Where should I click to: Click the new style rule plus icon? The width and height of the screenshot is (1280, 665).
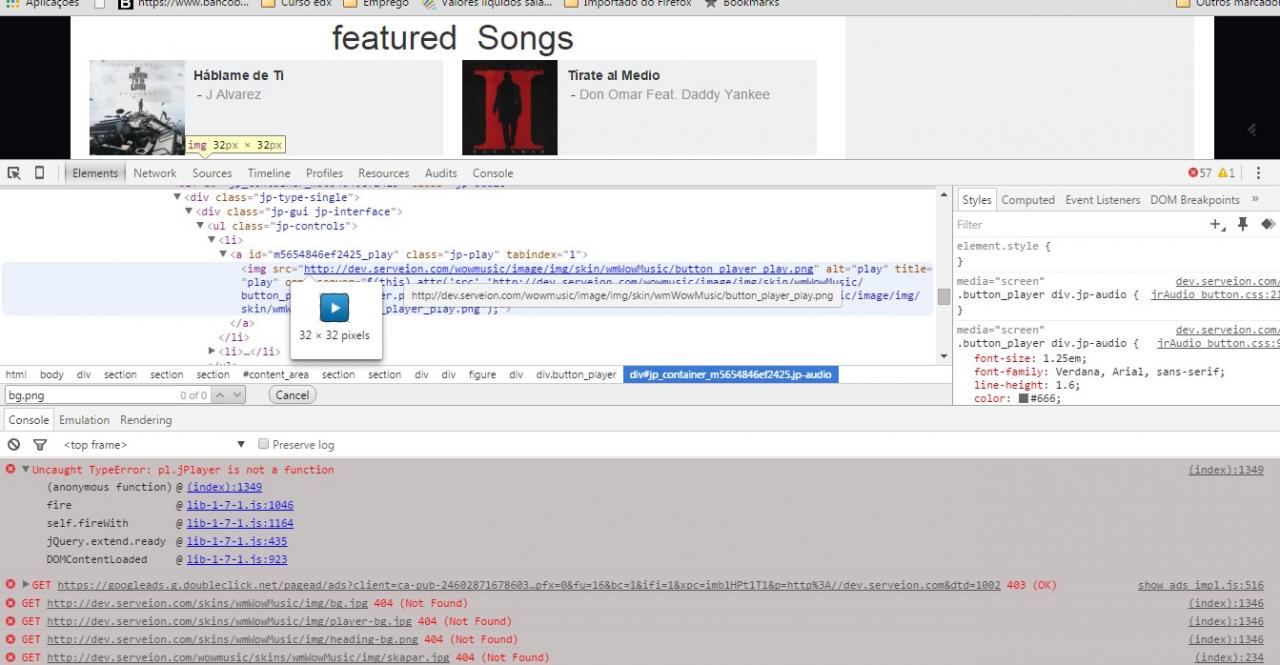(x=1216, y=225)
